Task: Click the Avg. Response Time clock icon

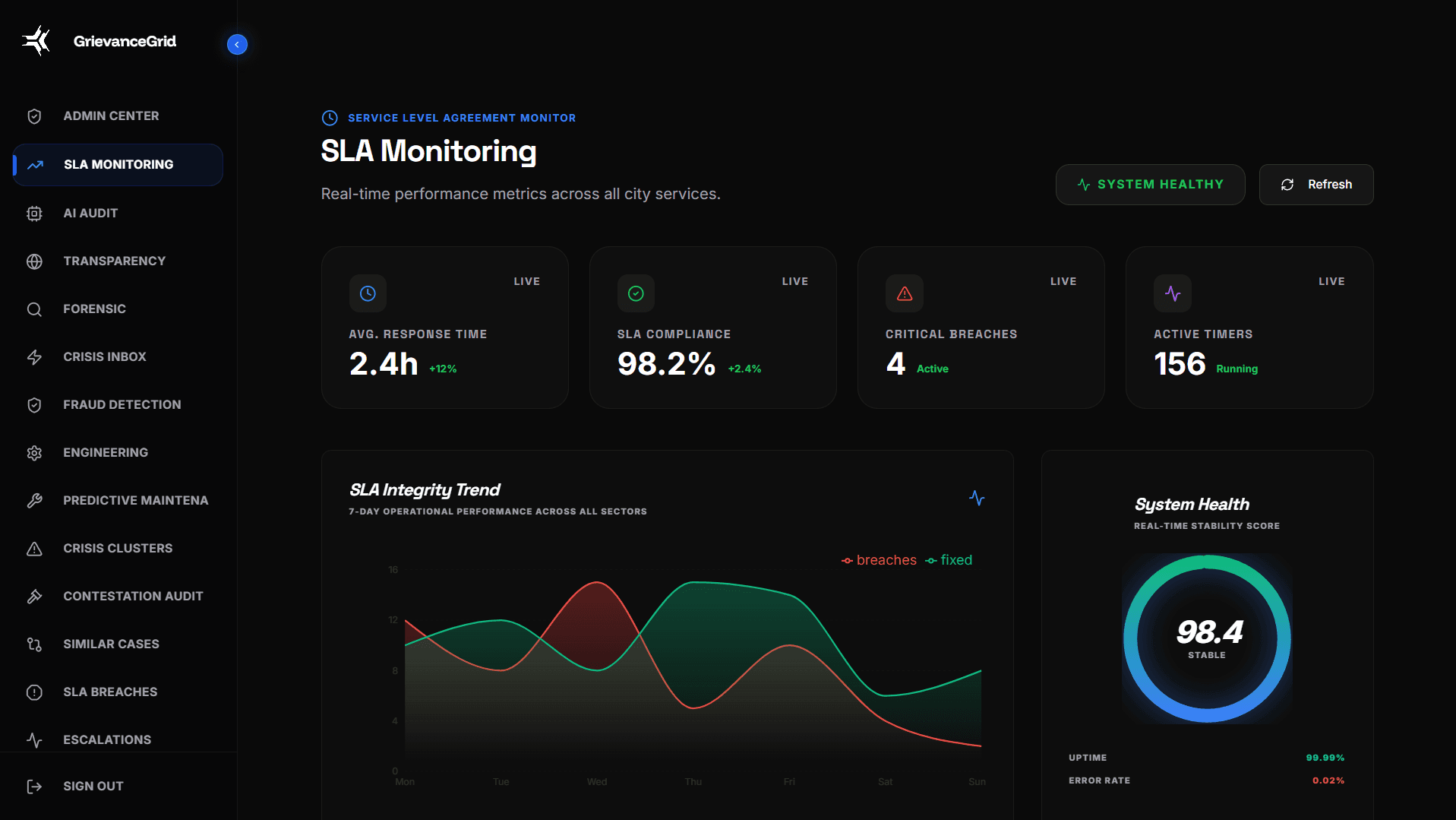Action: [x=368, y=293]
